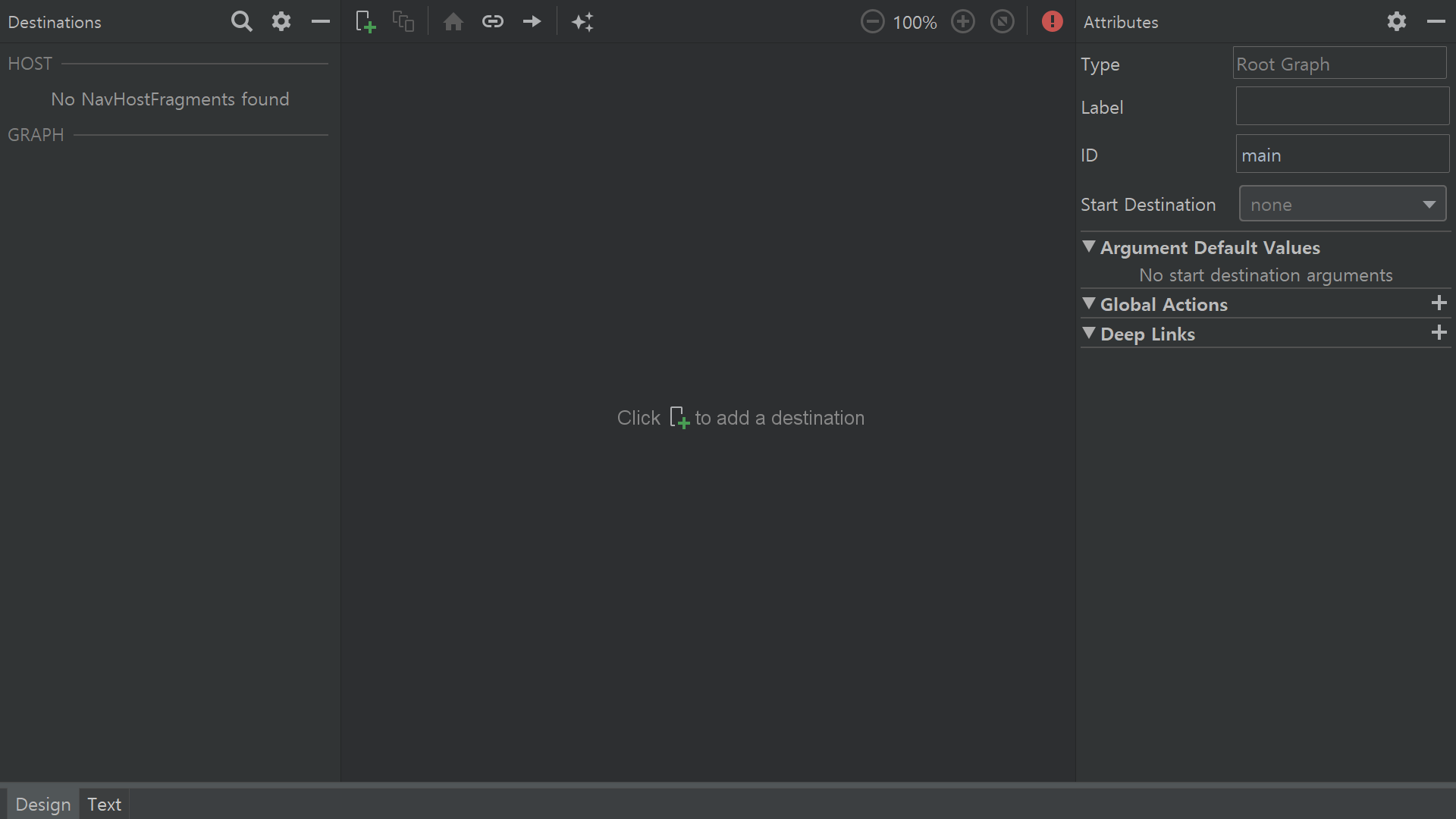1456x819 pixels.
Task: Add an action with the arrow icon
Action: pos(532,21)
